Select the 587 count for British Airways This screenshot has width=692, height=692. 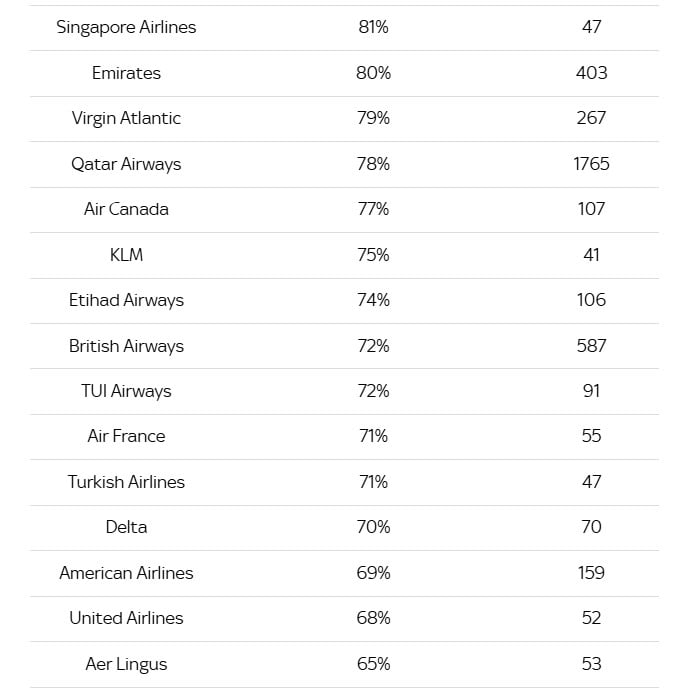[591, 346]
